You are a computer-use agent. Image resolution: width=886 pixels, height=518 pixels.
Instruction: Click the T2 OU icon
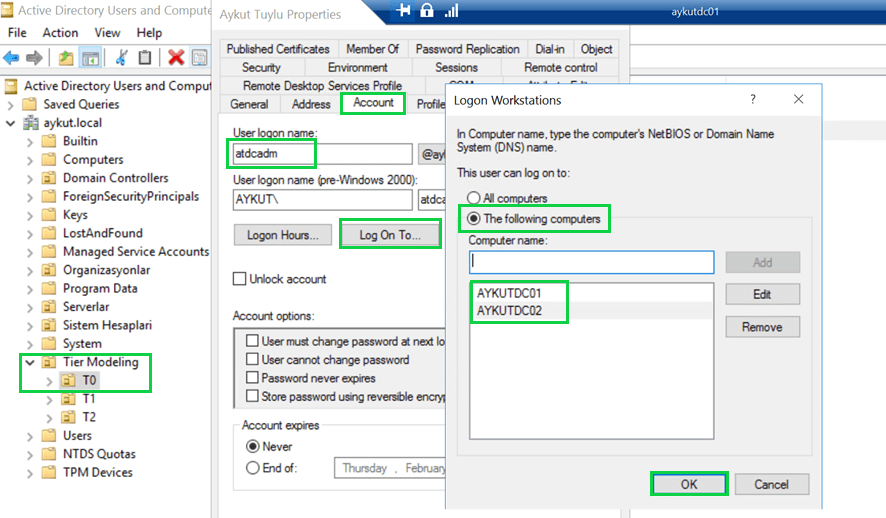[x=68, y=417]
